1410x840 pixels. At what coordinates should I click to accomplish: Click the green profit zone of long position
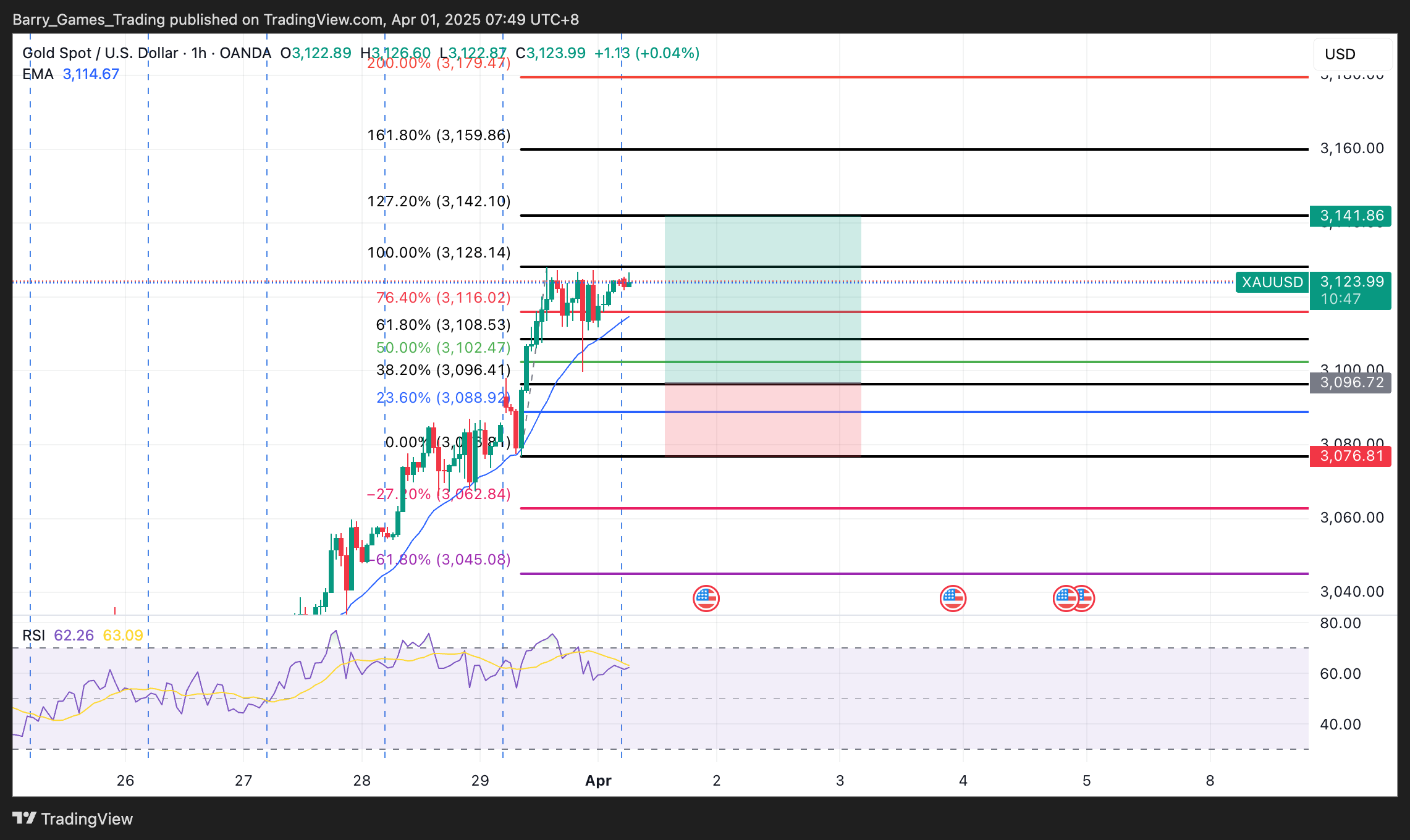(x=762, y=299)
